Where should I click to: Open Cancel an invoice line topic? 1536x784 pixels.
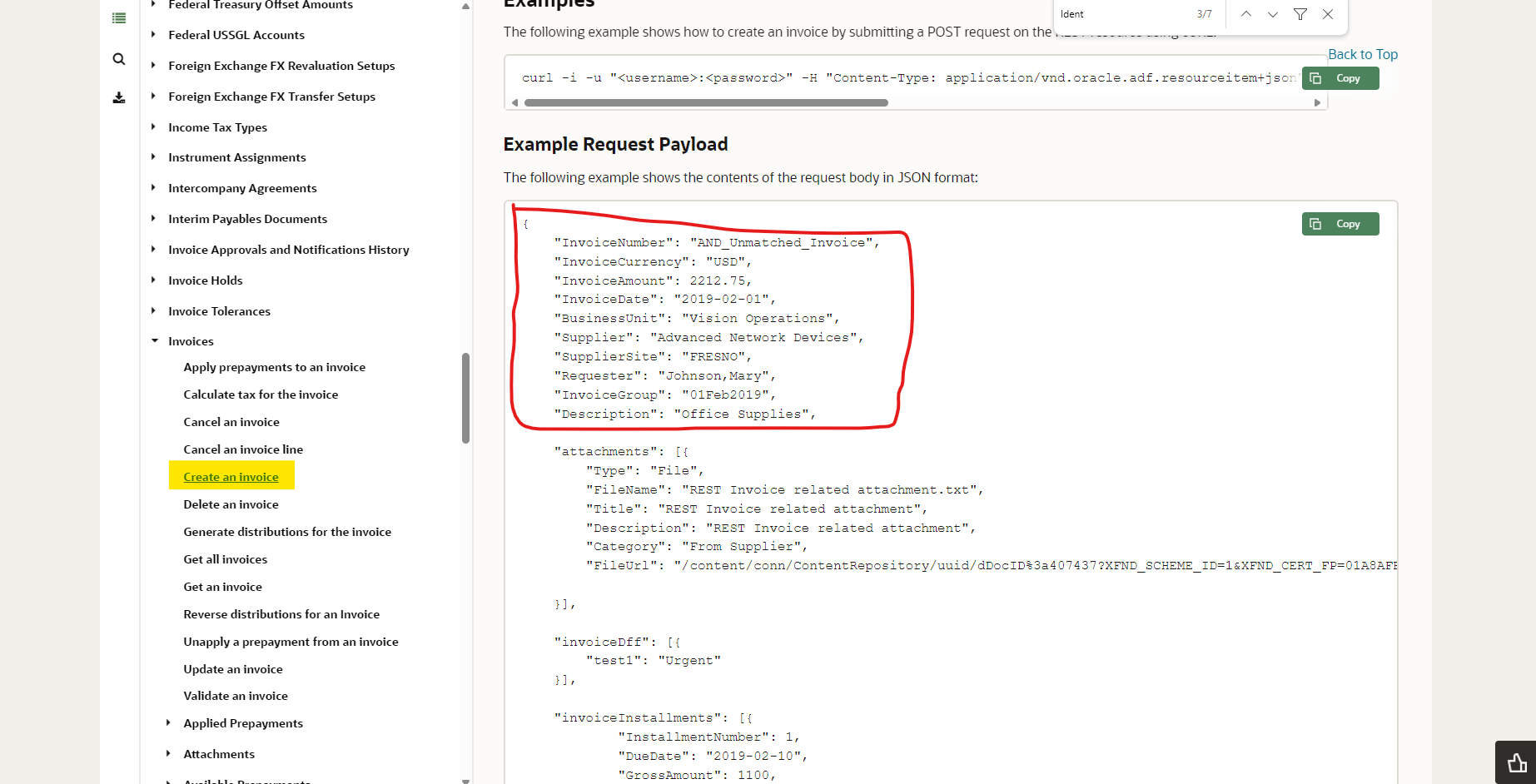pyautogui.click(x=243, y=449)
